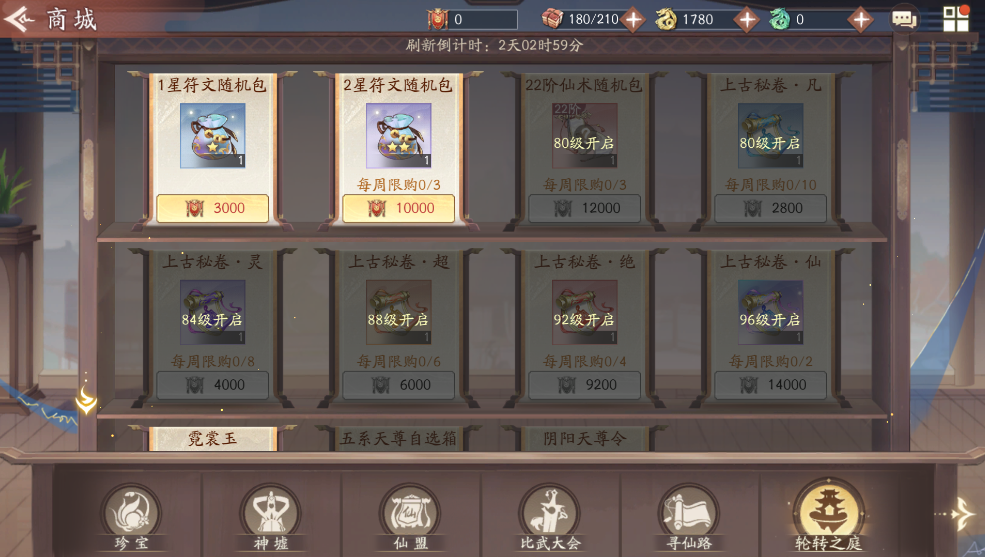Open the grid menu icon at top right

coord(955,19)
